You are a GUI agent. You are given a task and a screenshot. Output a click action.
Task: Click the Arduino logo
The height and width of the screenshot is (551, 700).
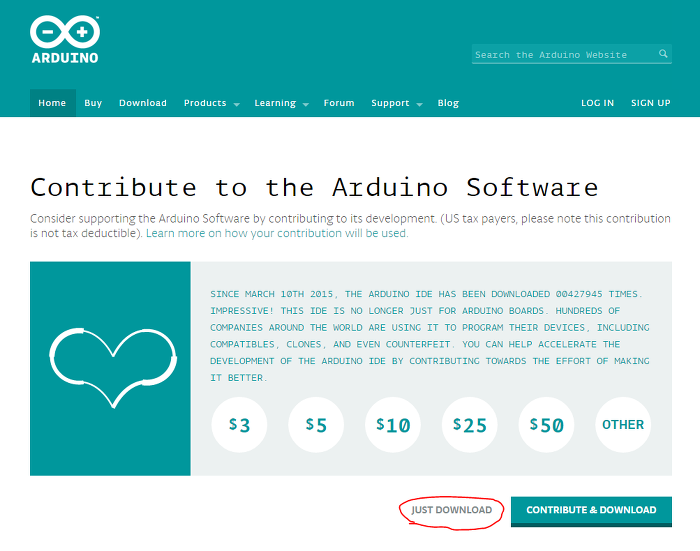(x=65, y=39)
